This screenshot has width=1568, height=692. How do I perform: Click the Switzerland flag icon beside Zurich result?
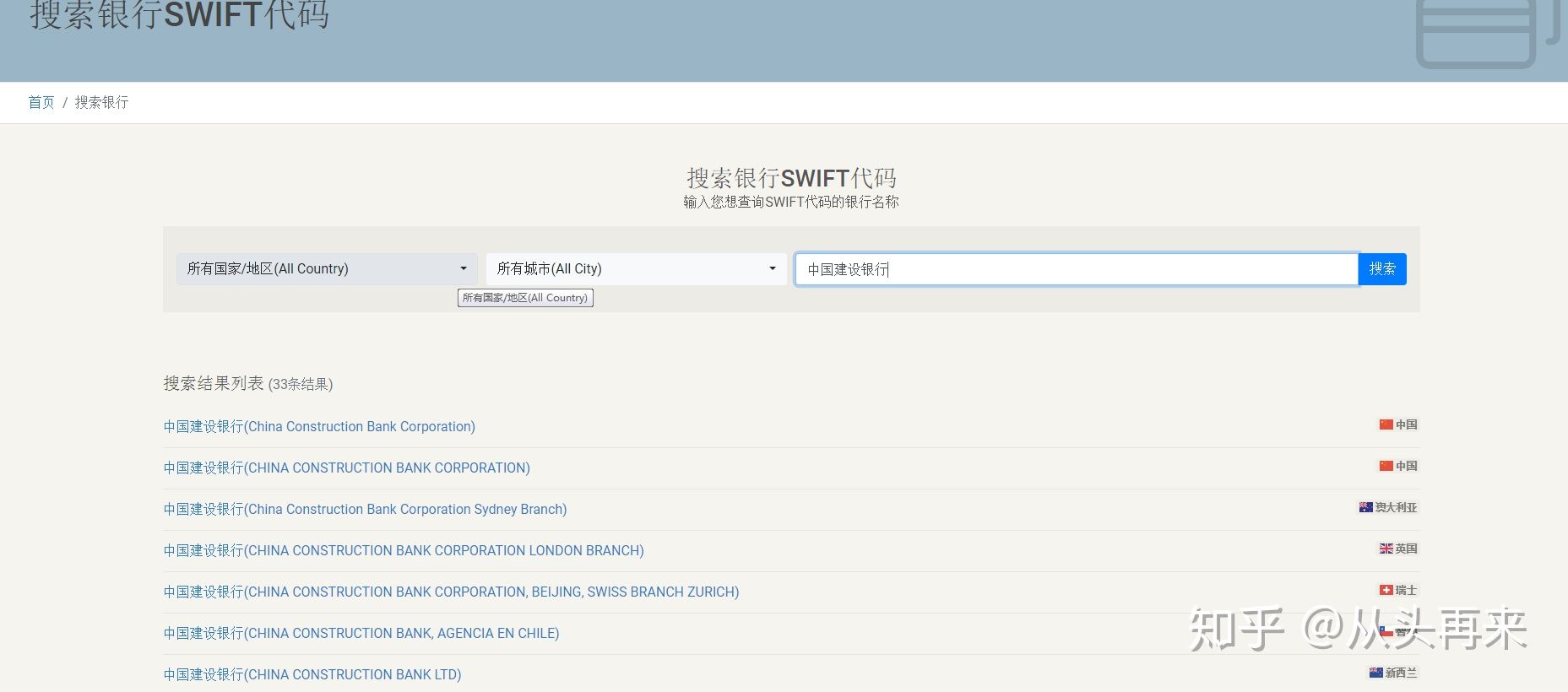pyautogui.click(x=1386, y=590)
